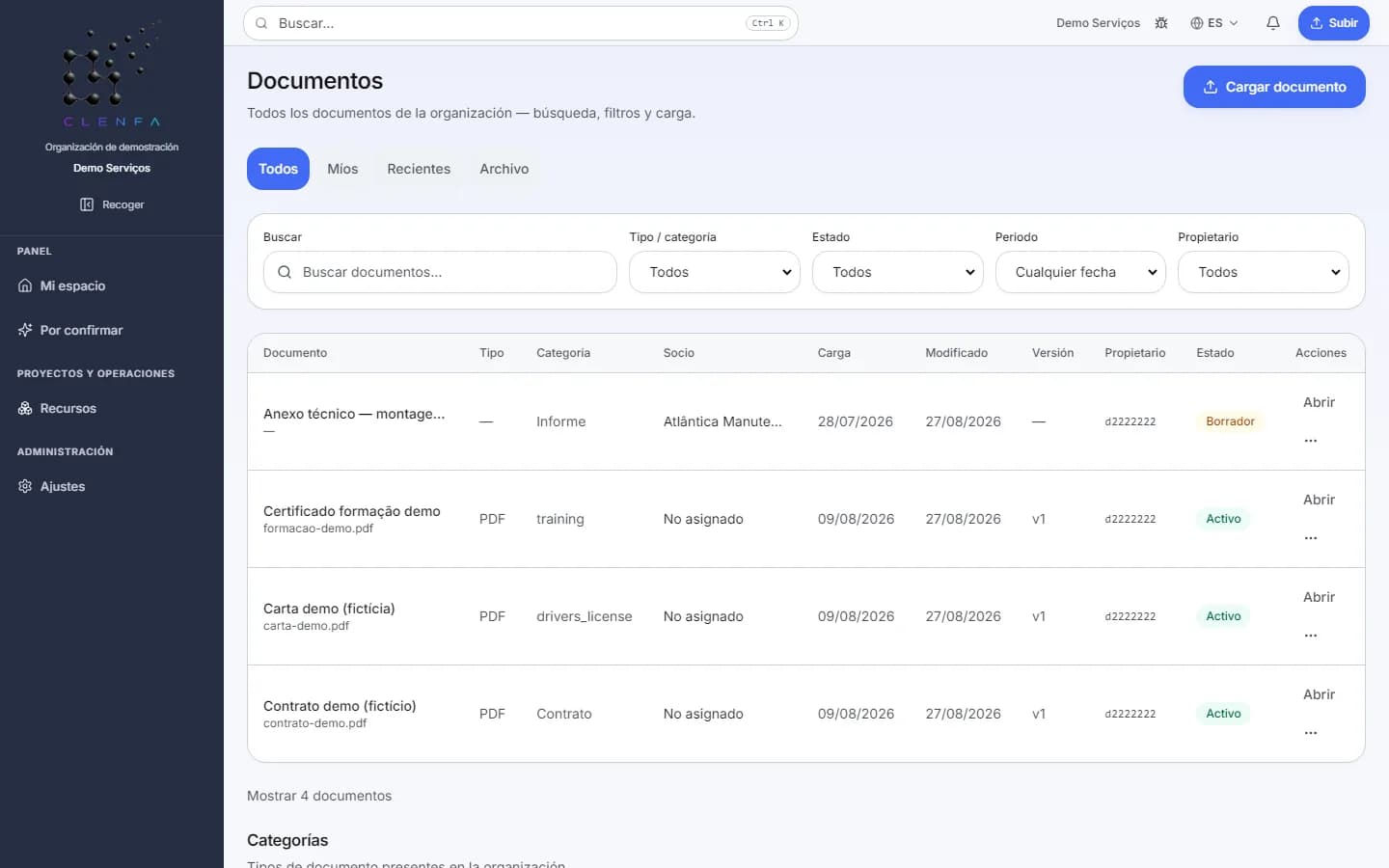Viewport: 1389px width, 868px height.
Task: Click the contrato-demo.pdf file name
Action: click(314, 723)
